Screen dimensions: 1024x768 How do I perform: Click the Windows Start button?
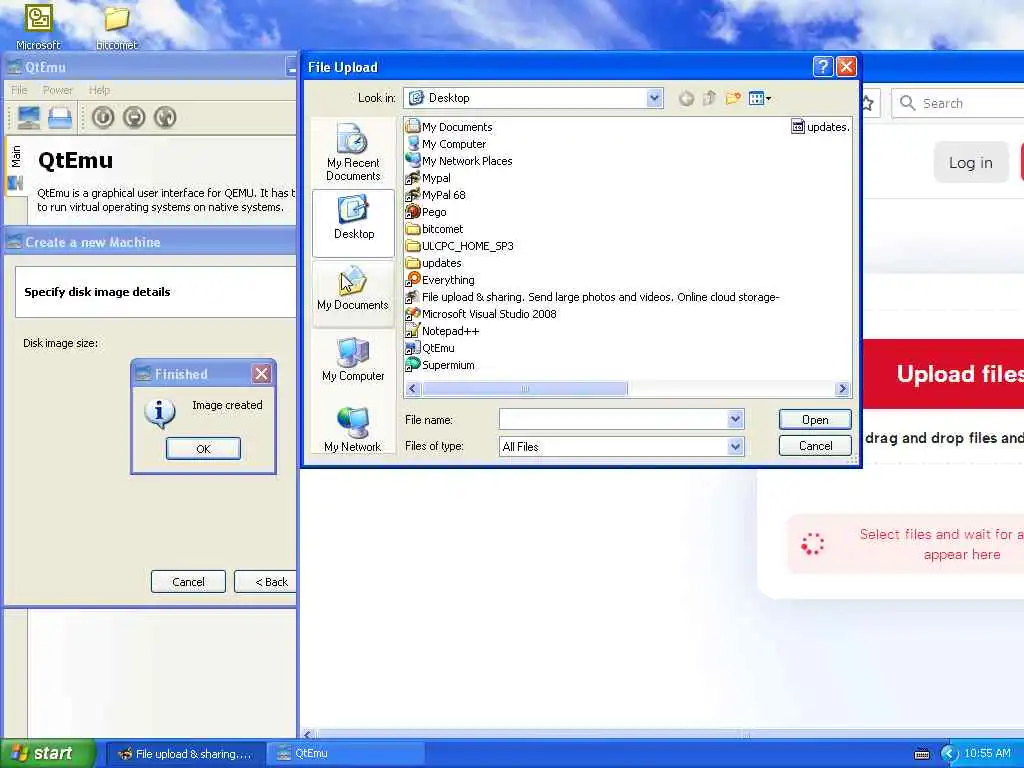click(x=47, y=753)
